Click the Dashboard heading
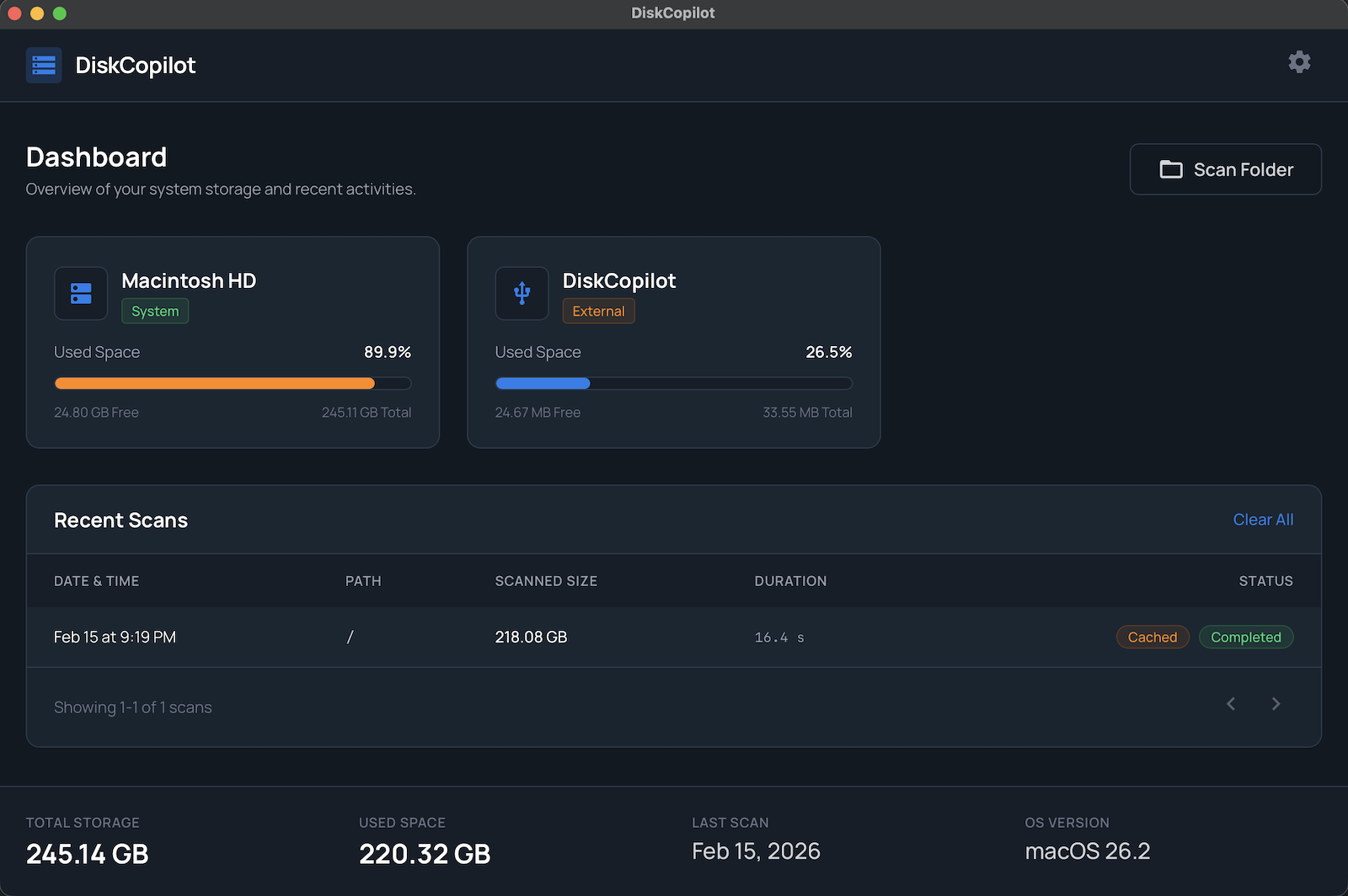1348x896 pixels. (96, 157)
